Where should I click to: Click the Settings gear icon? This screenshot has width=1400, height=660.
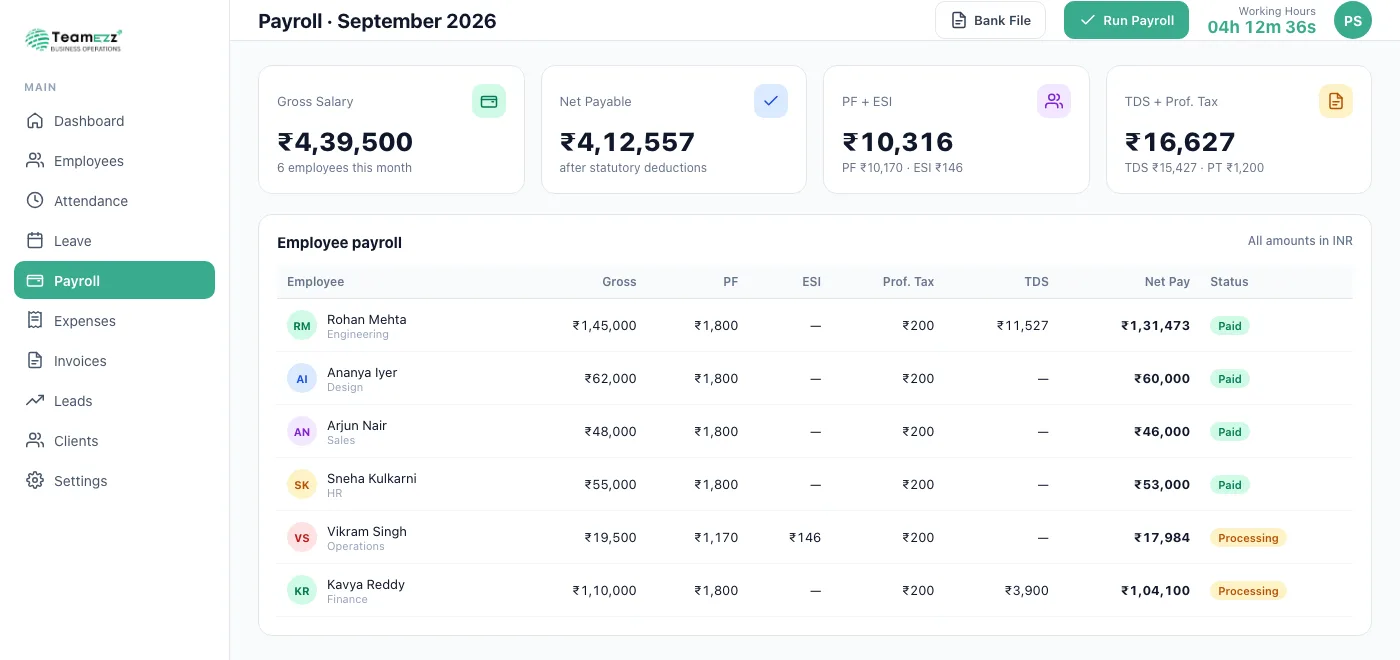point(35,481)
